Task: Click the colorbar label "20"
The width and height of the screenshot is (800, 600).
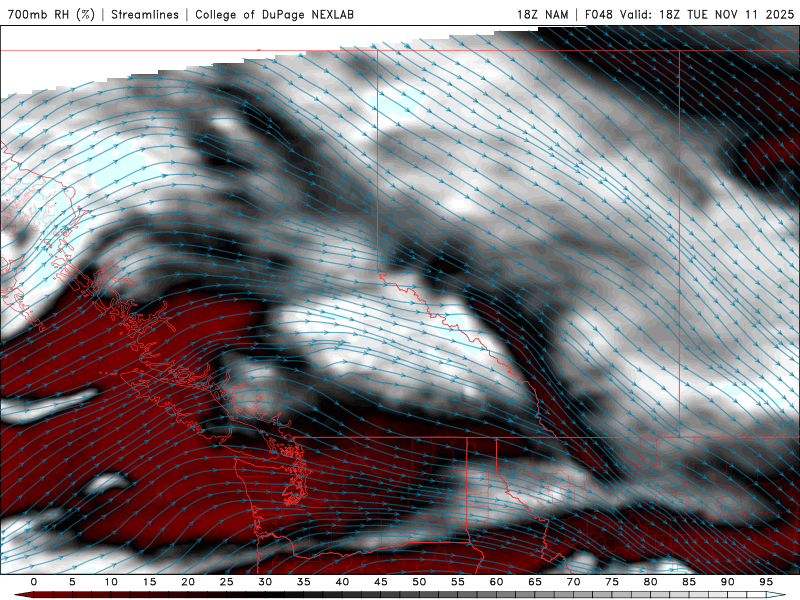Action: tap(188, 582)
